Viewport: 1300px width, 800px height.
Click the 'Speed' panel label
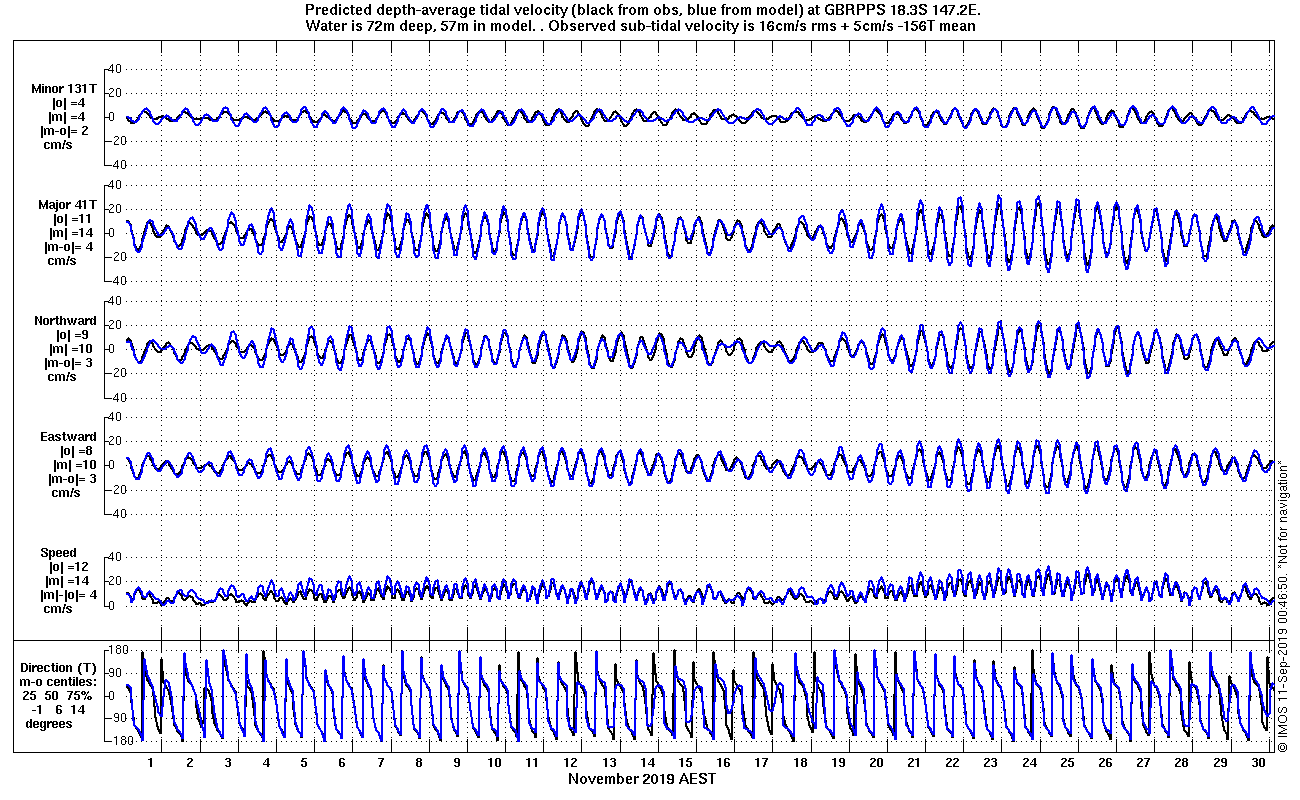[58, 552]
